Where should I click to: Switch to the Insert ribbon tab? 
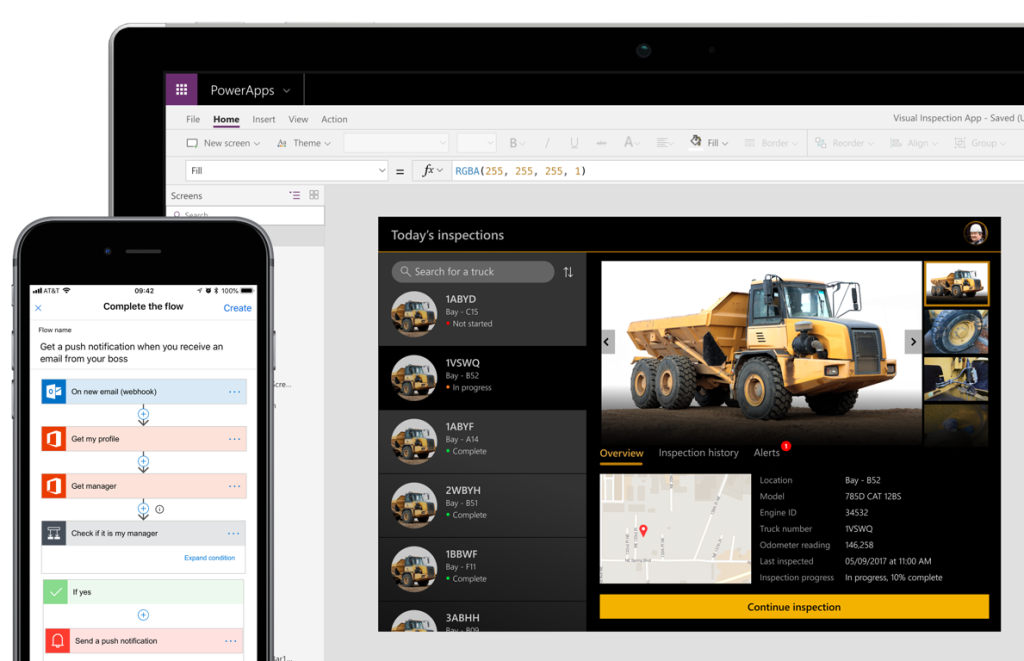pyautogui.click(x=263, y=118)
